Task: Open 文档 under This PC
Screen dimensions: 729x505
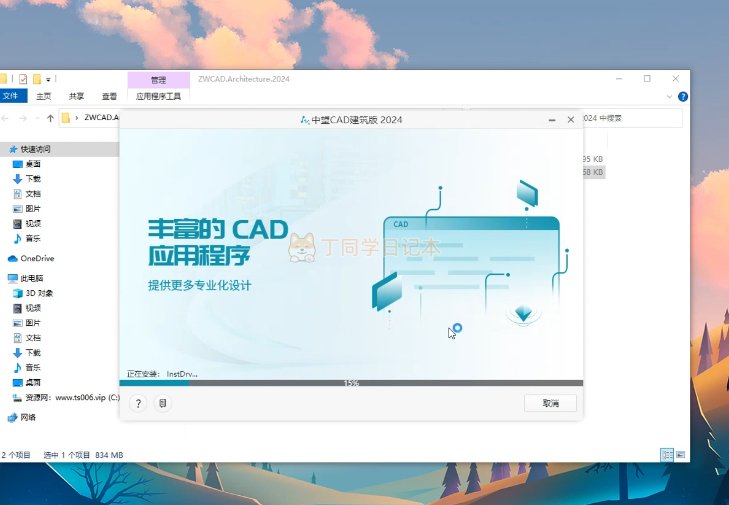Action: [27, 338]
